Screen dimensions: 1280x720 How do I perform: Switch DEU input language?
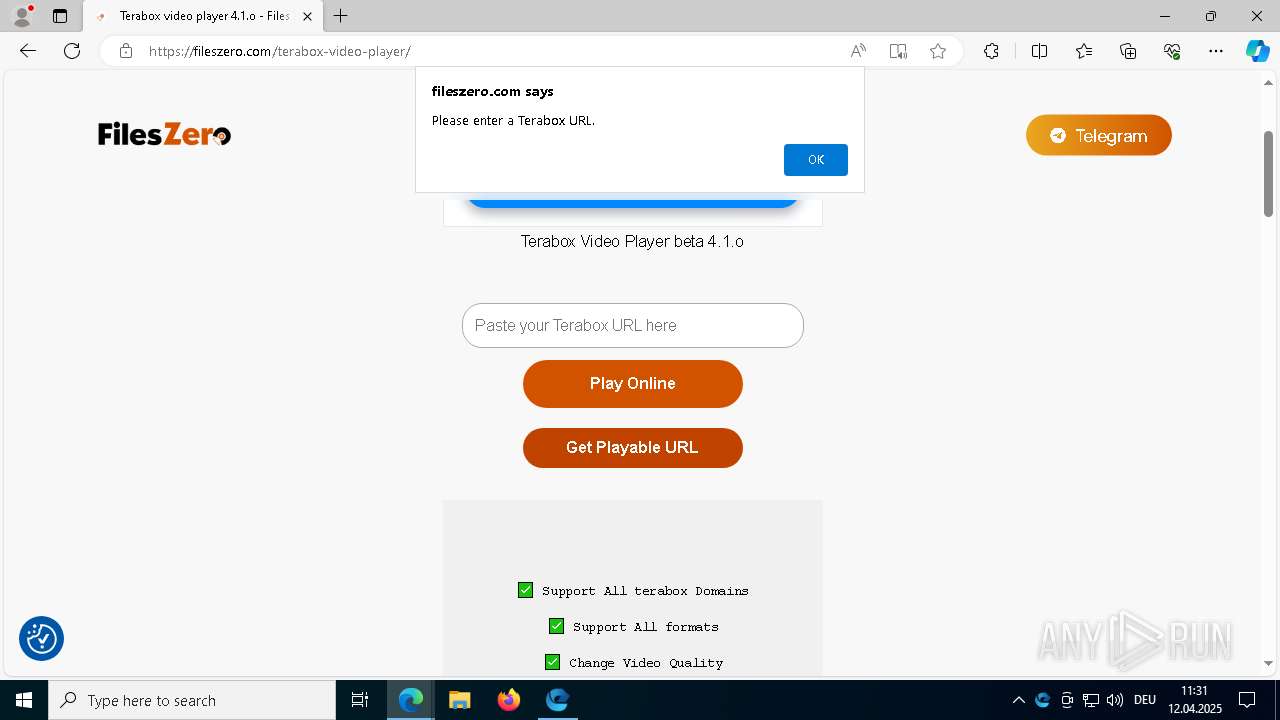(x=1145, y=700)
